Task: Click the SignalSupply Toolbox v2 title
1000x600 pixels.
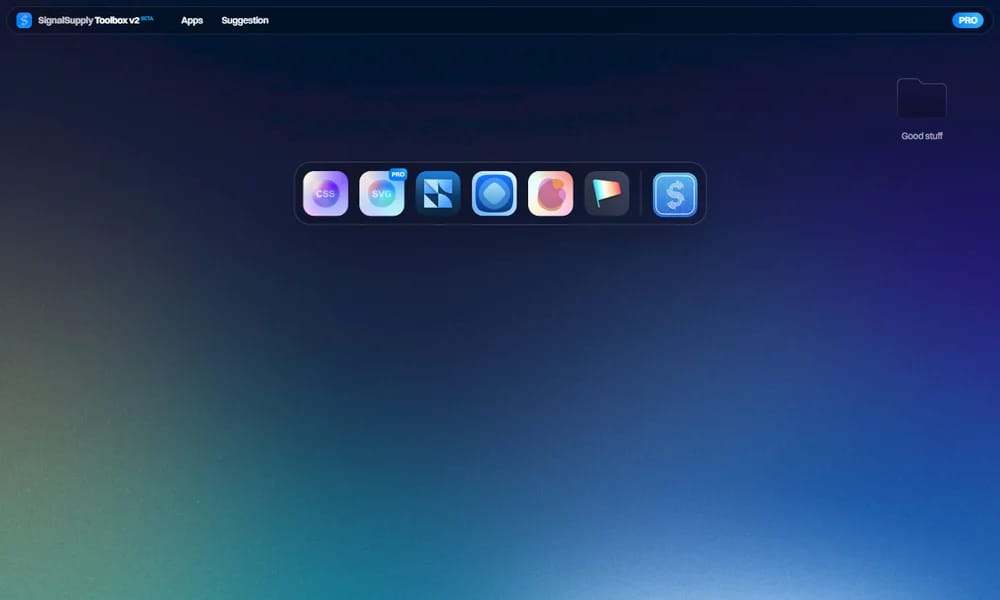Action: tap(89, 20)
